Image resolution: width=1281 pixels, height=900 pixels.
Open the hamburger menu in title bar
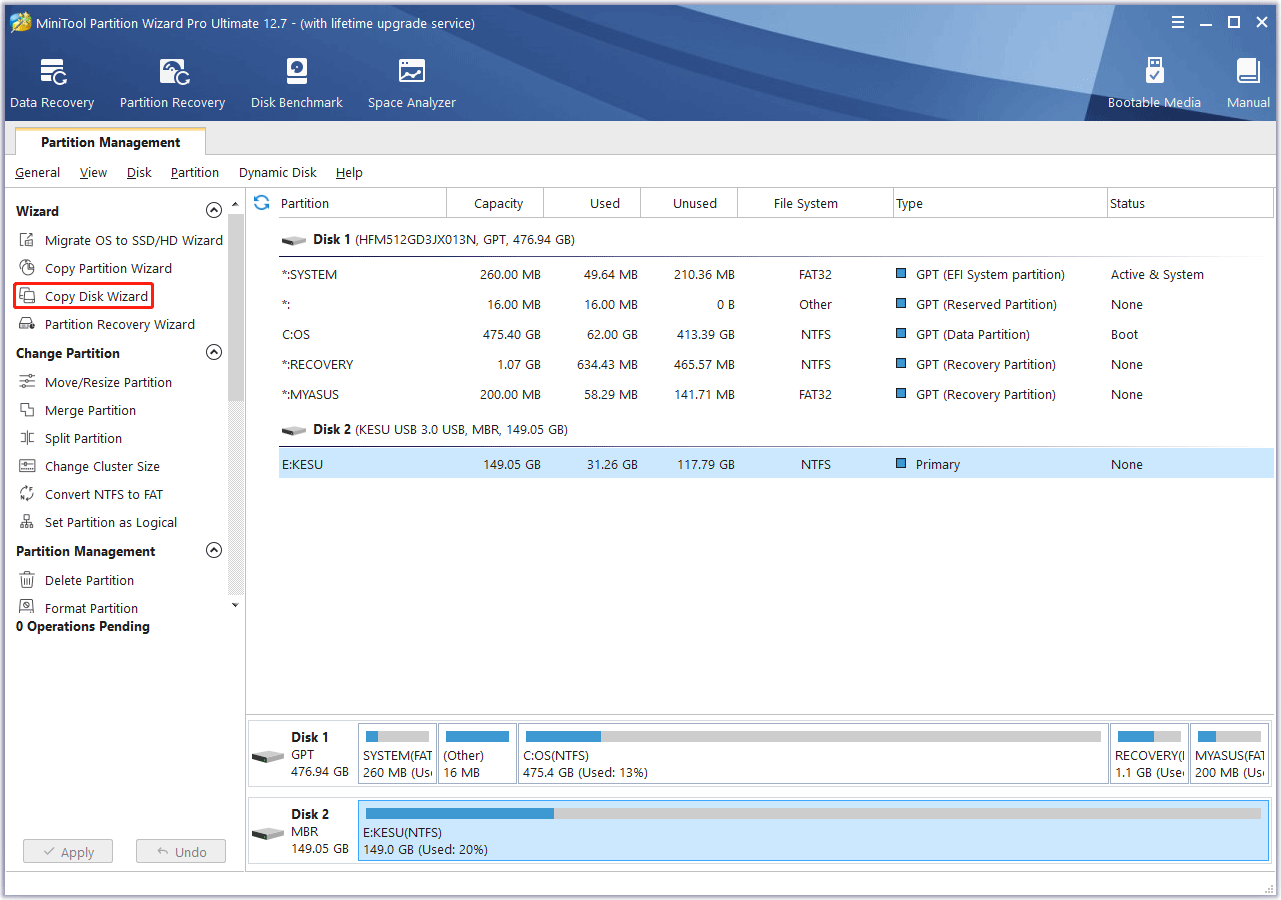1177,21
